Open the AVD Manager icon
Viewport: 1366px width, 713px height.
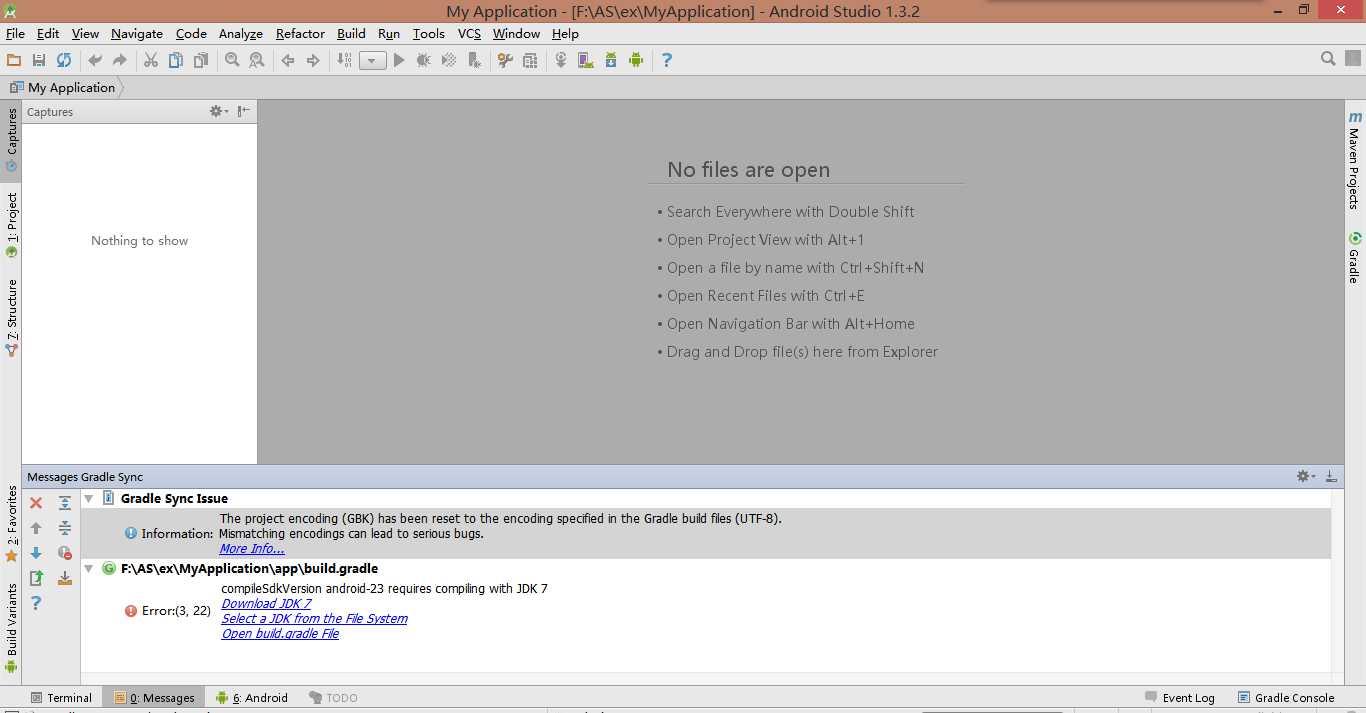click(586, 60)
